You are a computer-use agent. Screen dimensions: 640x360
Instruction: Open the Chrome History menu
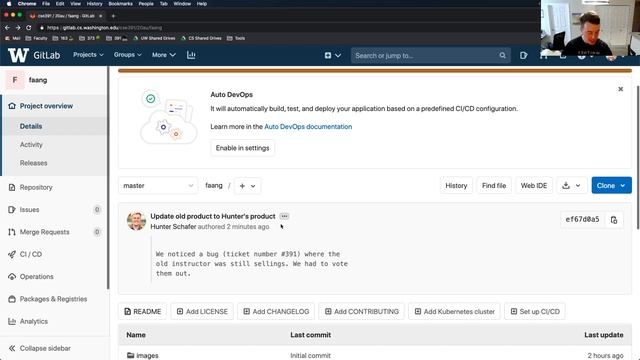(94, 4)
